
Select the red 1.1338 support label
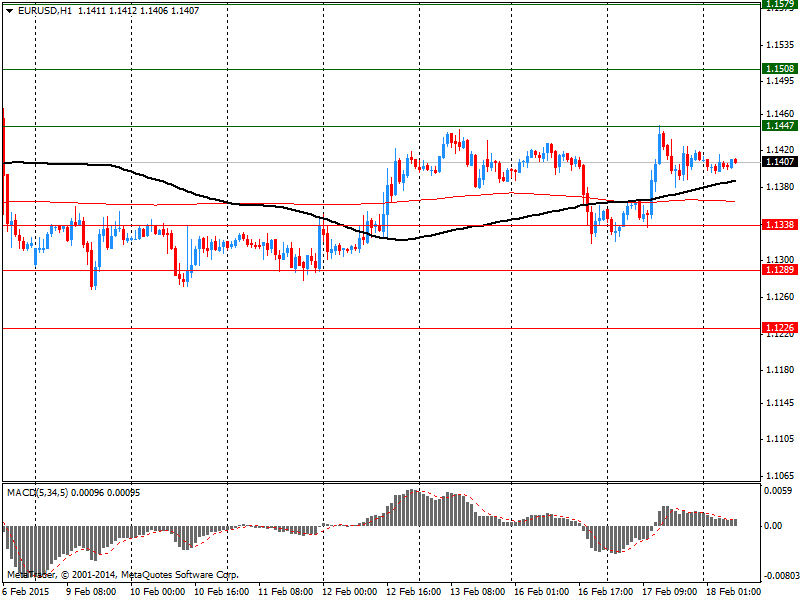(780, 224)
